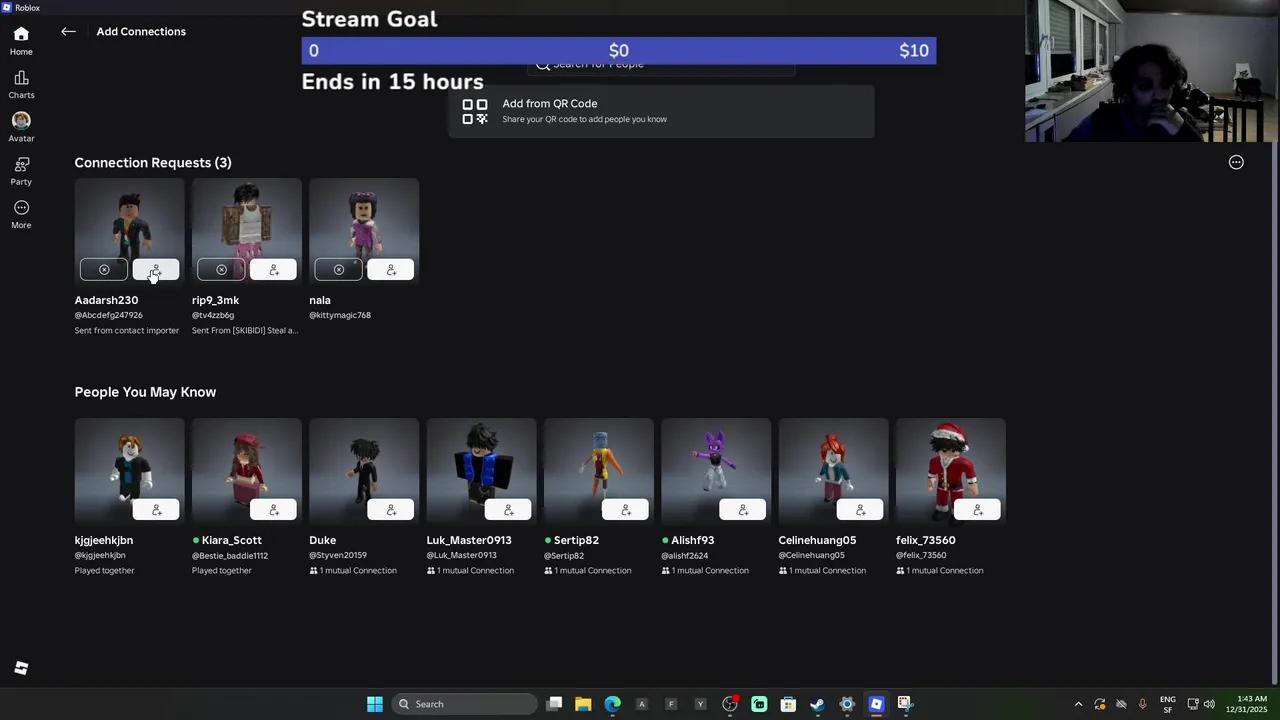Open ENG language switcher in tray

click(x=1167, y=704)
